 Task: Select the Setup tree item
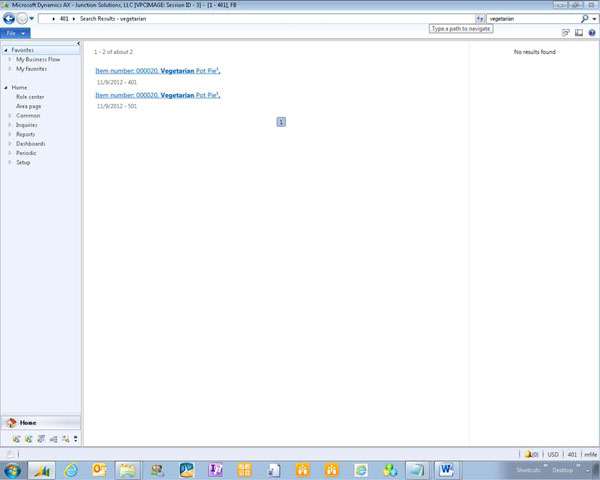(23, 162)
